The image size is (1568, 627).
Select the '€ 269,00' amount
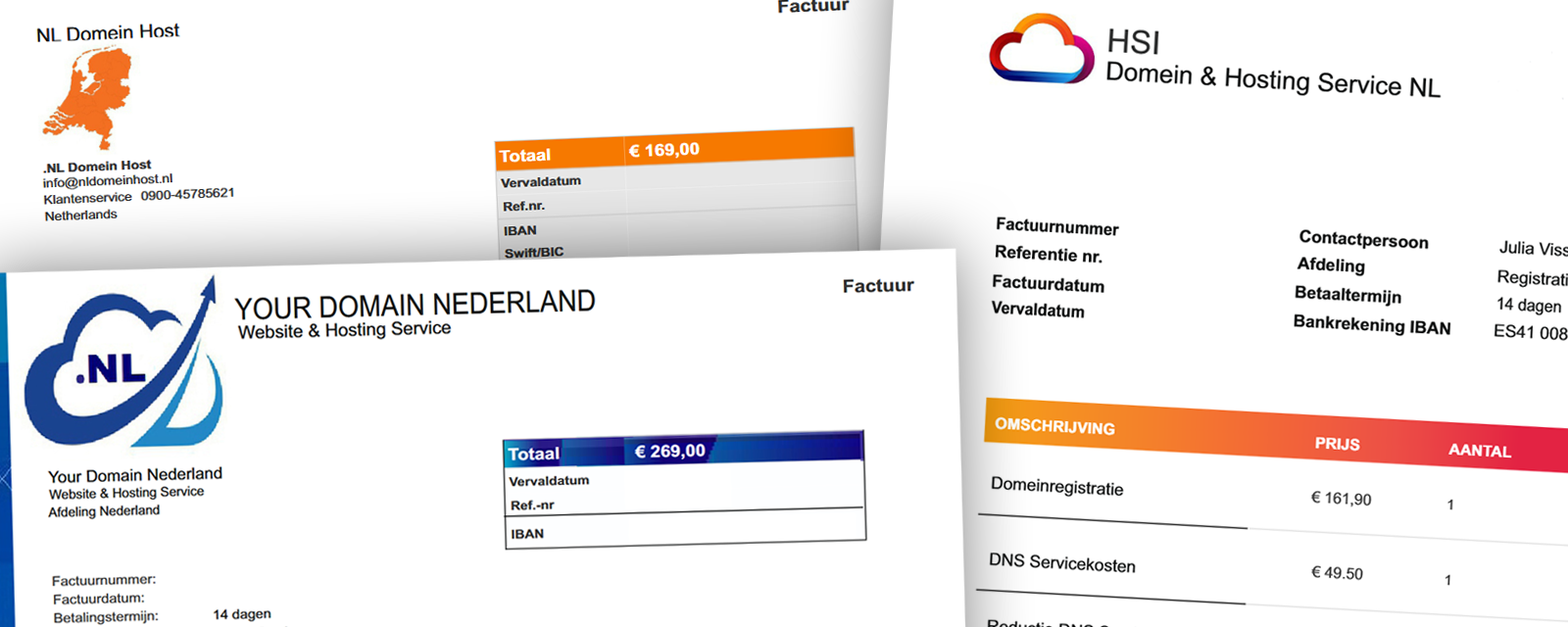pyautogui.click(x=670, y=452)
